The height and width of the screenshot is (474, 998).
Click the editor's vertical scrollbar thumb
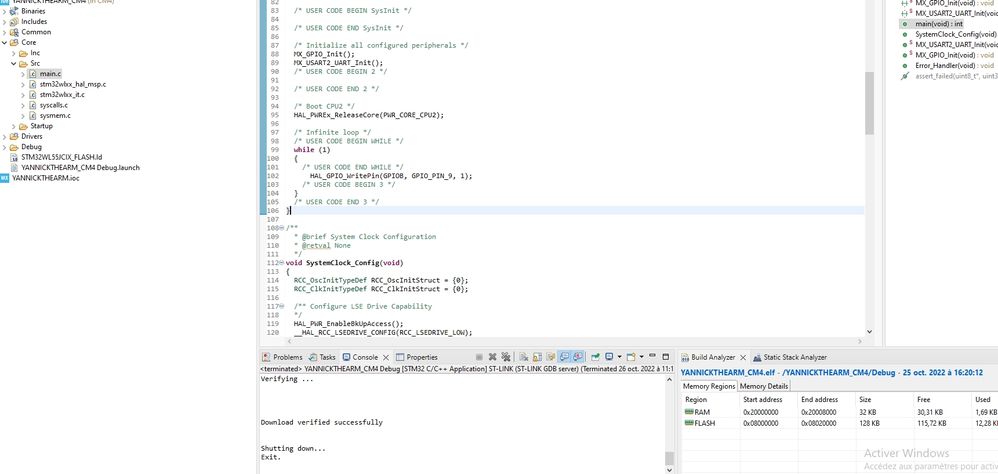[x=869, y=102]
